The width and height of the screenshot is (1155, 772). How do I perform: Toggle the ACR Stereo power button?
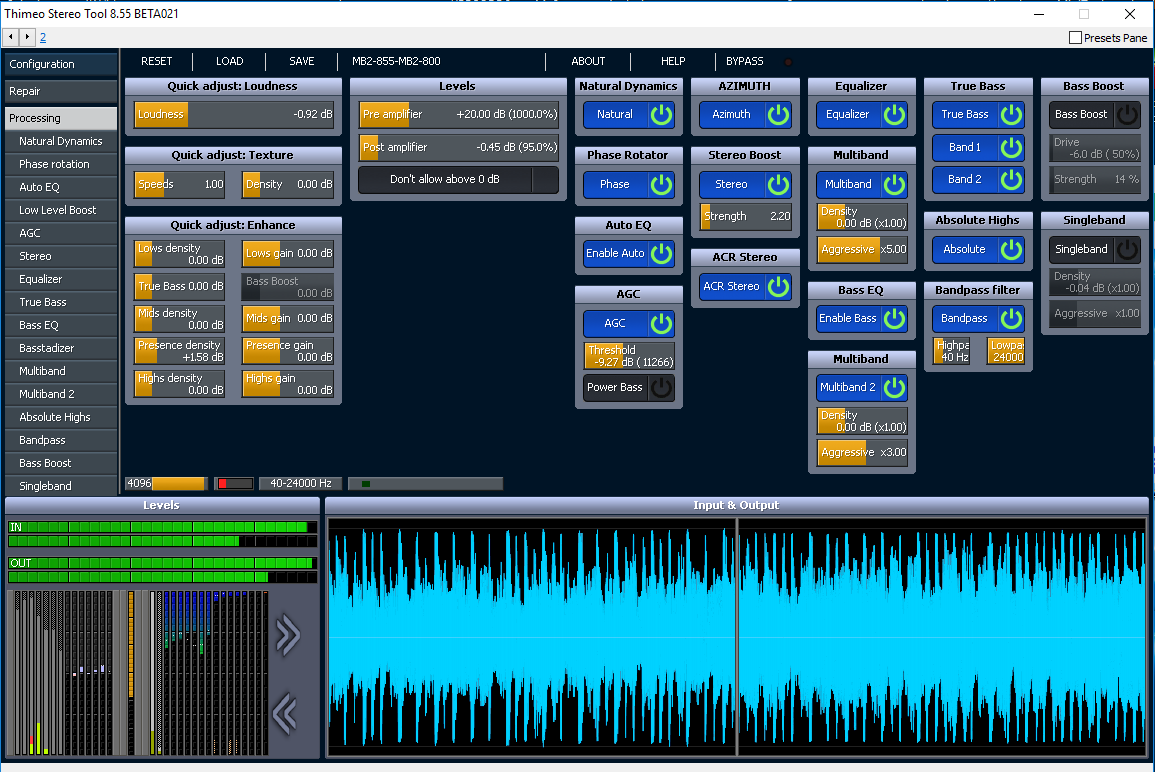point(778,287)
